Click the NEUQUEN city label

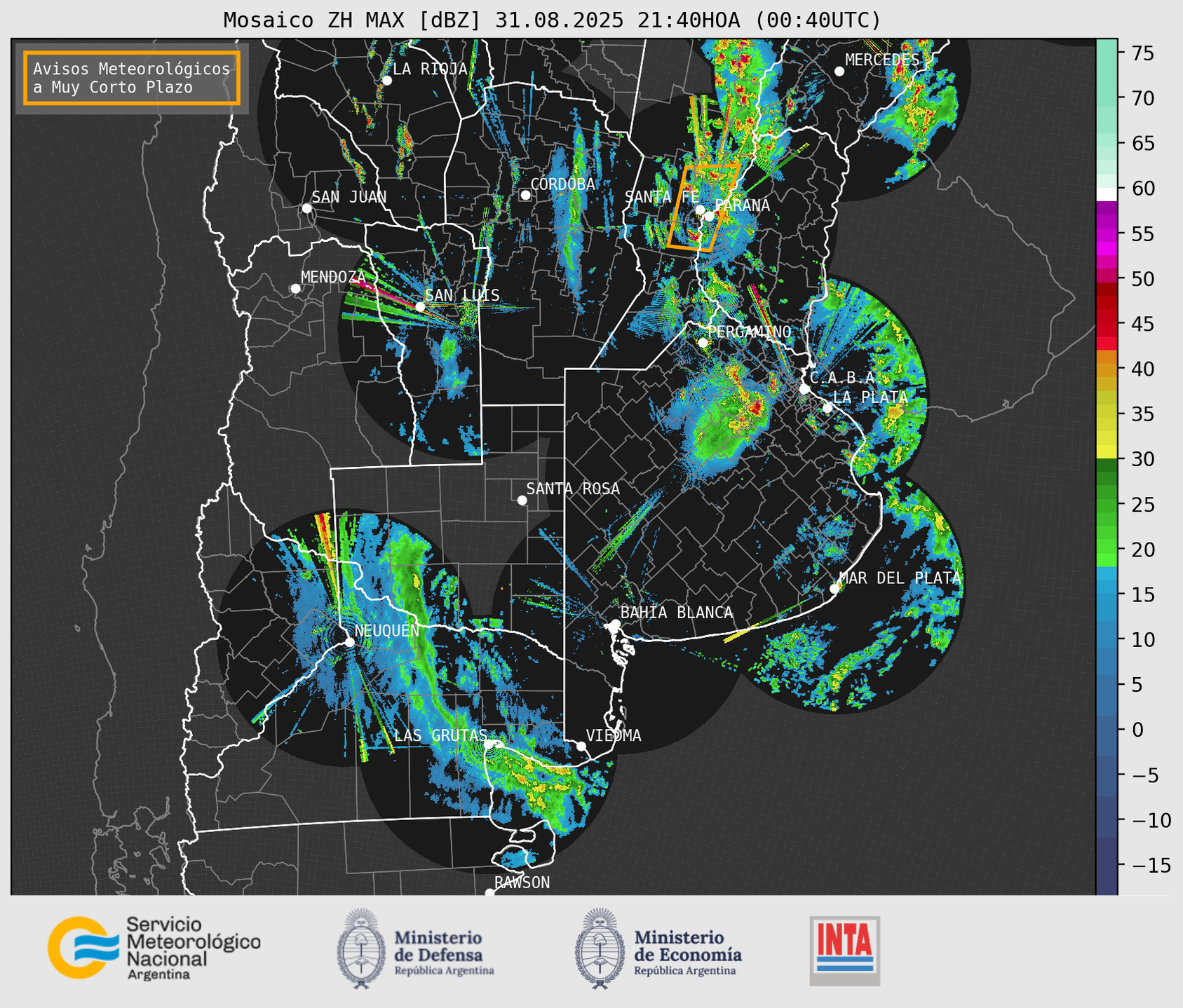pos(387,630)
